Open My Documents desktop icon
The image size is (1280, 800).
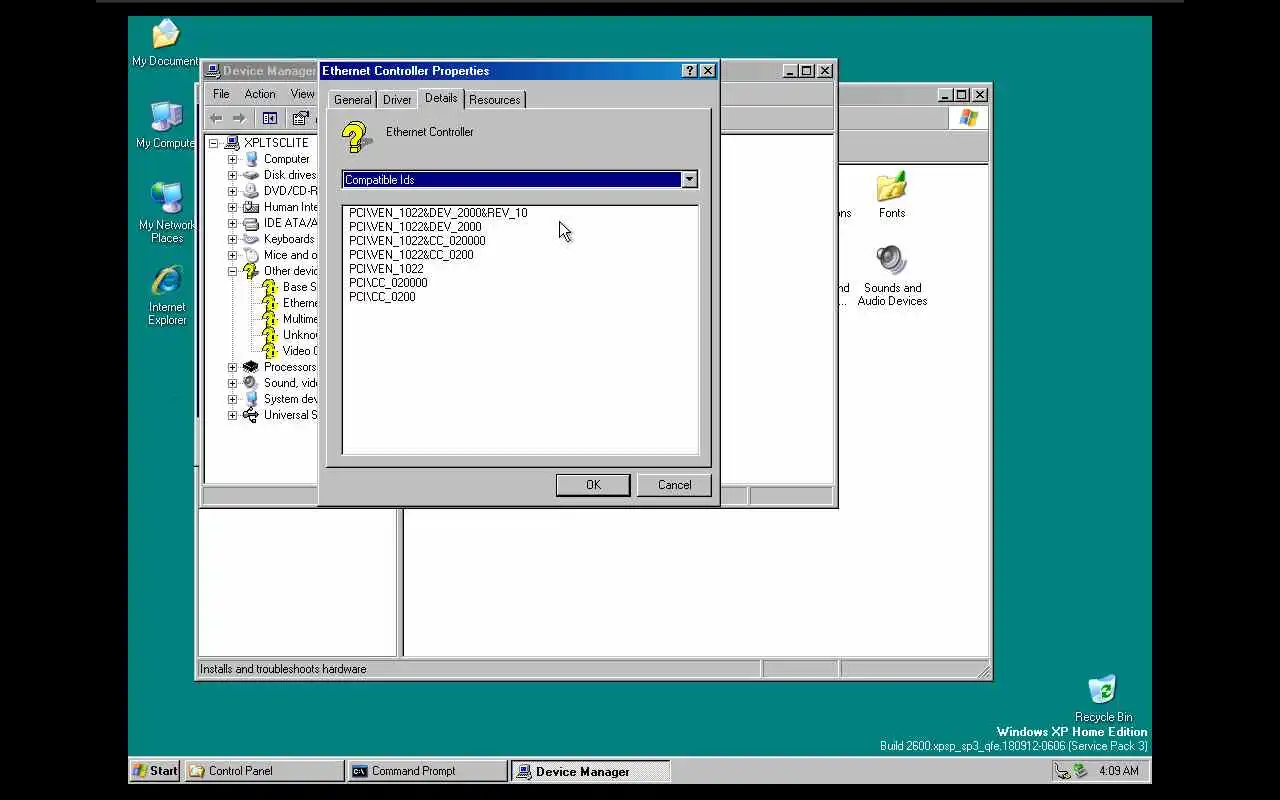165,43
